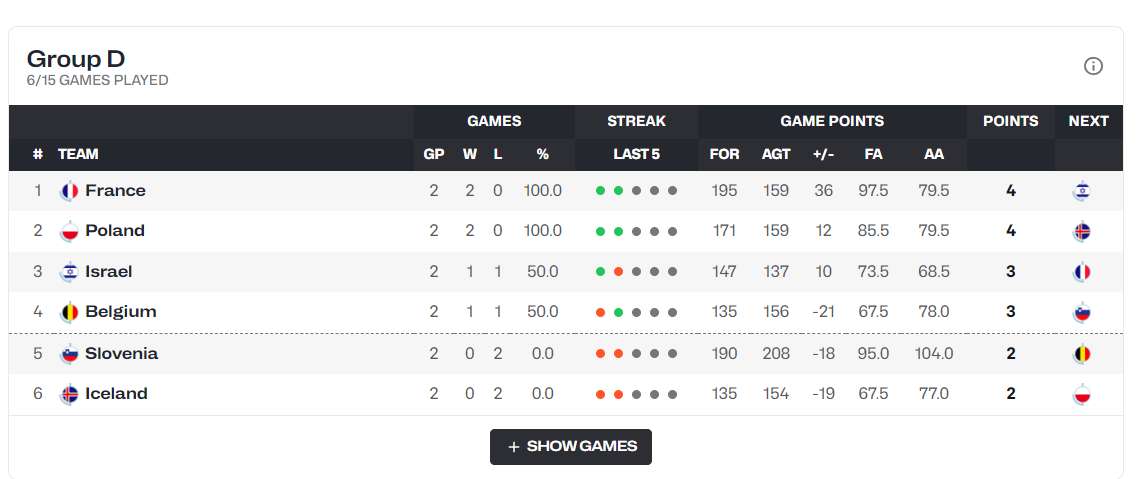Open Poland's next opponent Iceland flag
Screen dimensions: 1143x479
tap(1082, 231)
